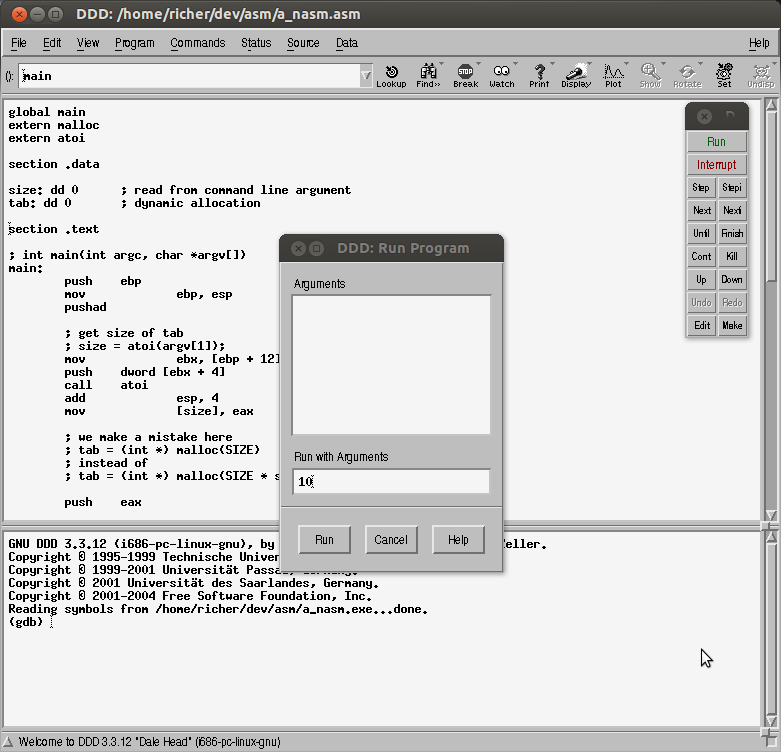Click the Find binoculars icon
The width and height of the screenshot is (781, 752).
click(428, 76)
